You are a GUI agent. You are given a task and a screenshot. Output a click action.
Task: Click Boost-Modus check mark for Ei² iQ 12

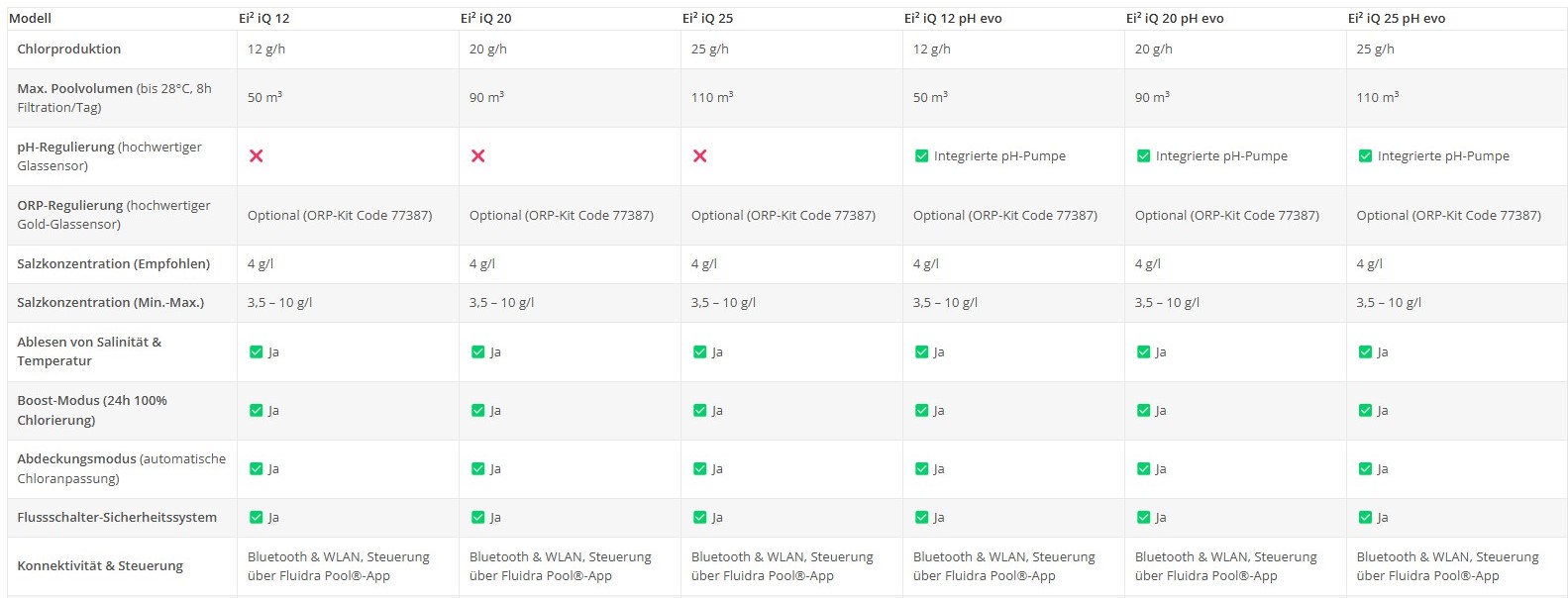click(x=256, y=410)
